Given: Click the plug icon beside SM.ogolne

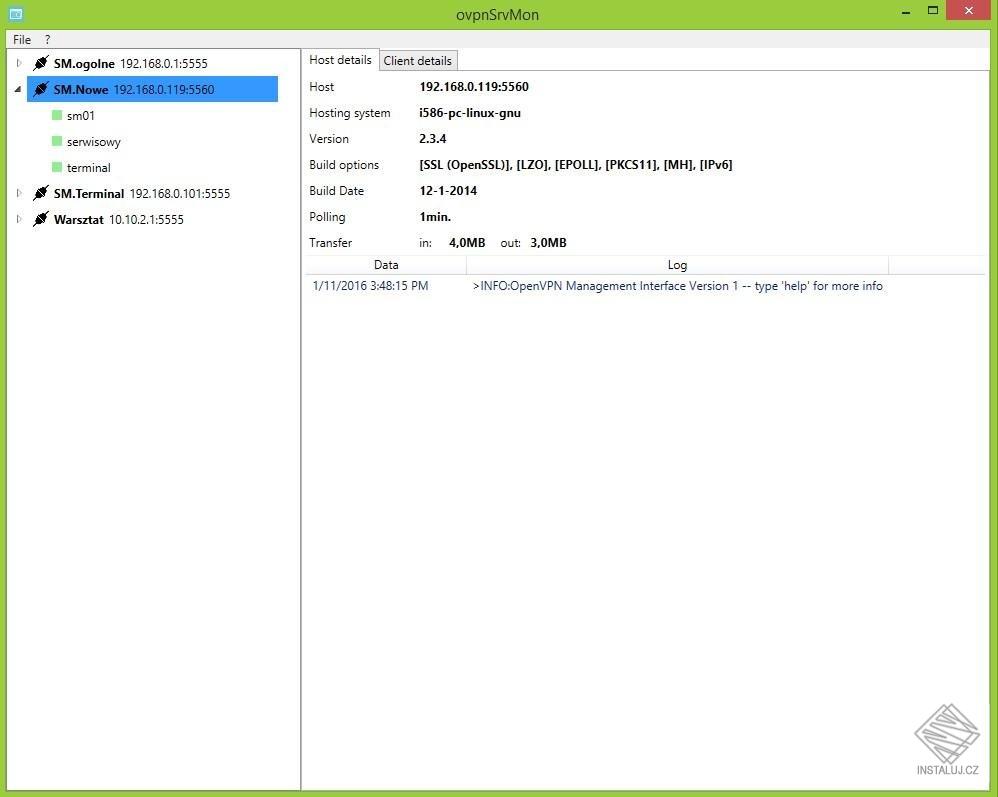Looking at the screenshot, I should (x=41, y=63).
